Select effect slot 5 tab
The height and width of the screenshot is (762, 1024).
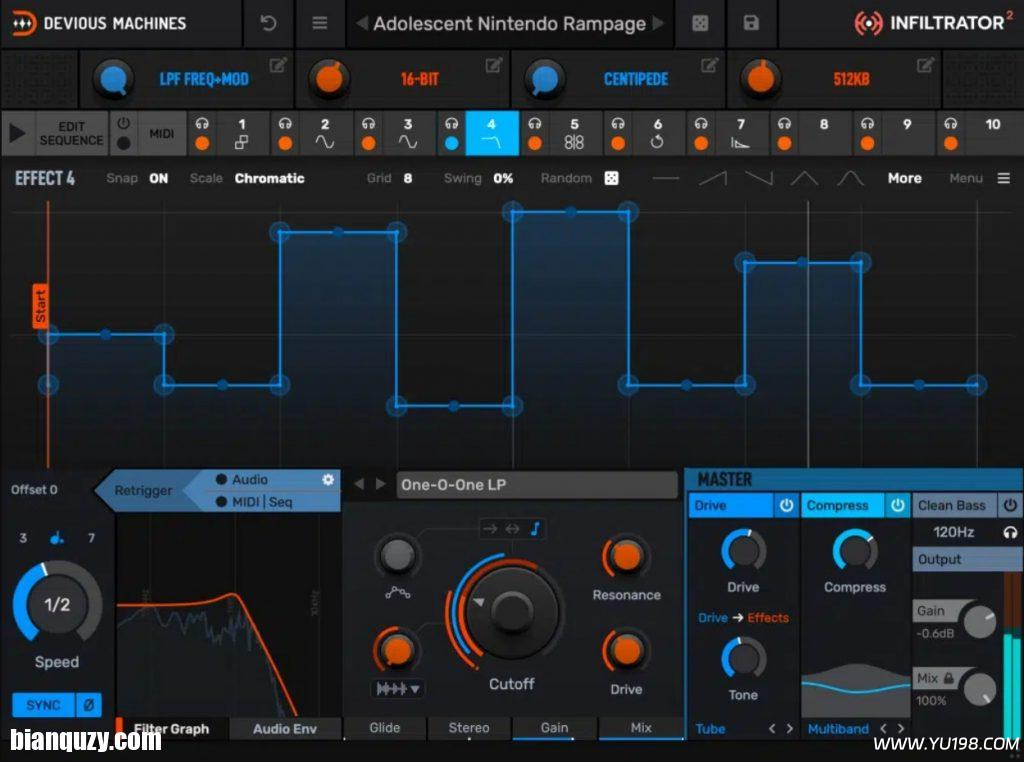tap(574, 133)
